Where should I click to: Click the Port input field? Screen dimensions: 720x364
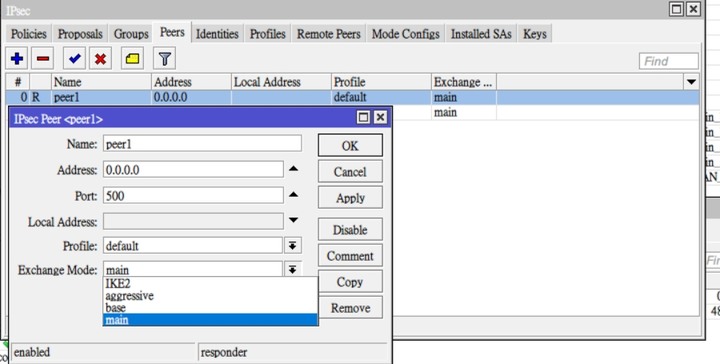(x=193, y=196)
